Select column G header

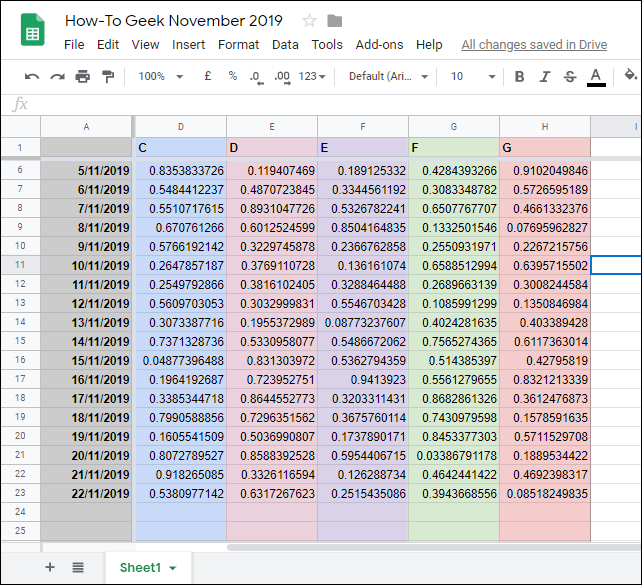[454, 127]
